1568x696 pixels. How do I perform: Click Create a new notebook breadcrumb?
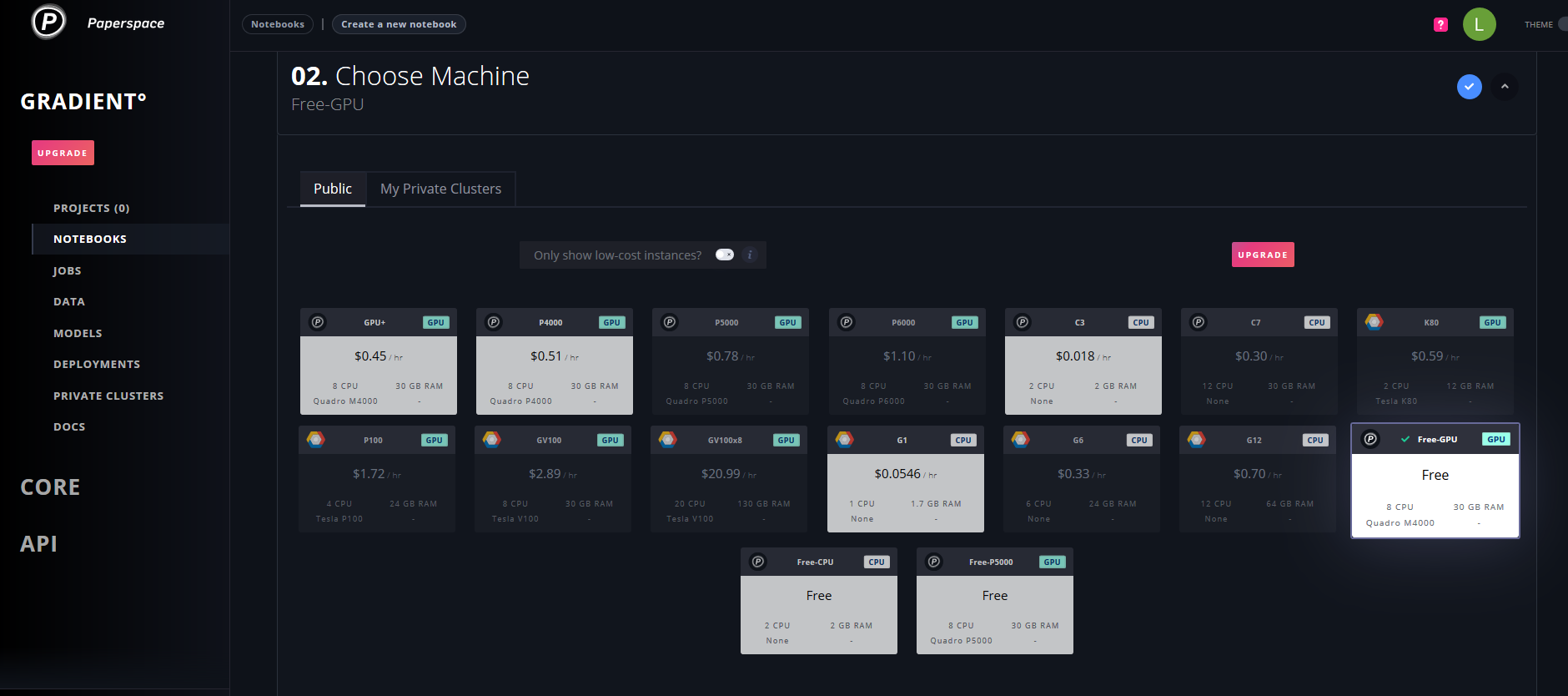click(399, 24)
